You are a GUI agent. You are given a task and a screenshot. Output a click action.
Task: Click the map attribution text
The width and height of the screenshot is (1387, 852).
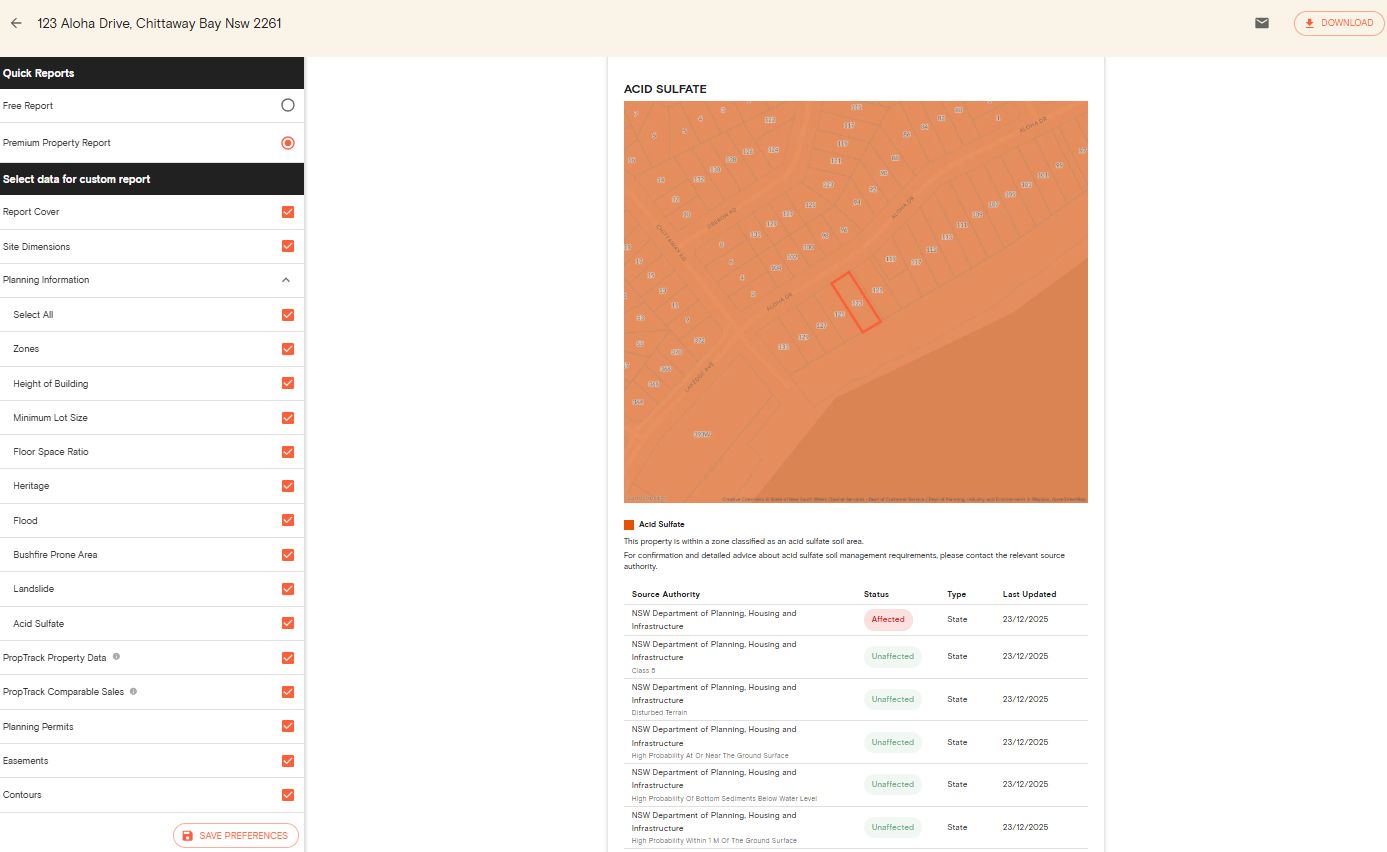(904, 499)
